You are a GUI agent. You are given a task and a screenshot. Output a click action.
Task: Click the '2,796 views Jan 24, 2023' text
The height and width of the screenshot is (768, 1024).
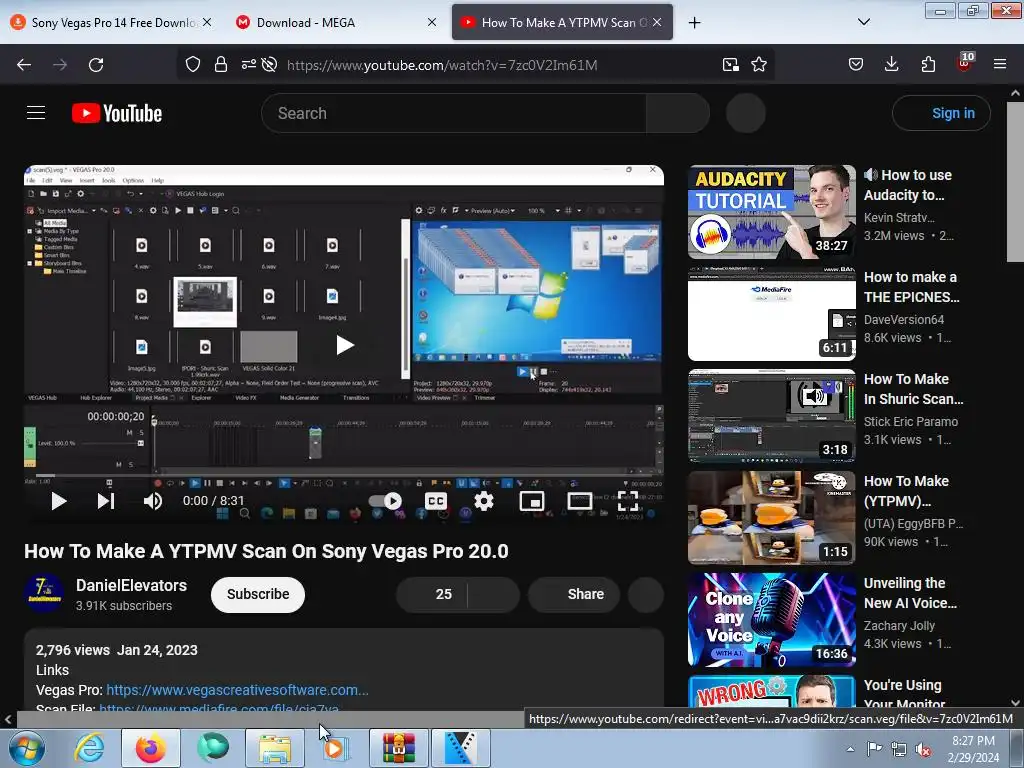click(116, 650)
